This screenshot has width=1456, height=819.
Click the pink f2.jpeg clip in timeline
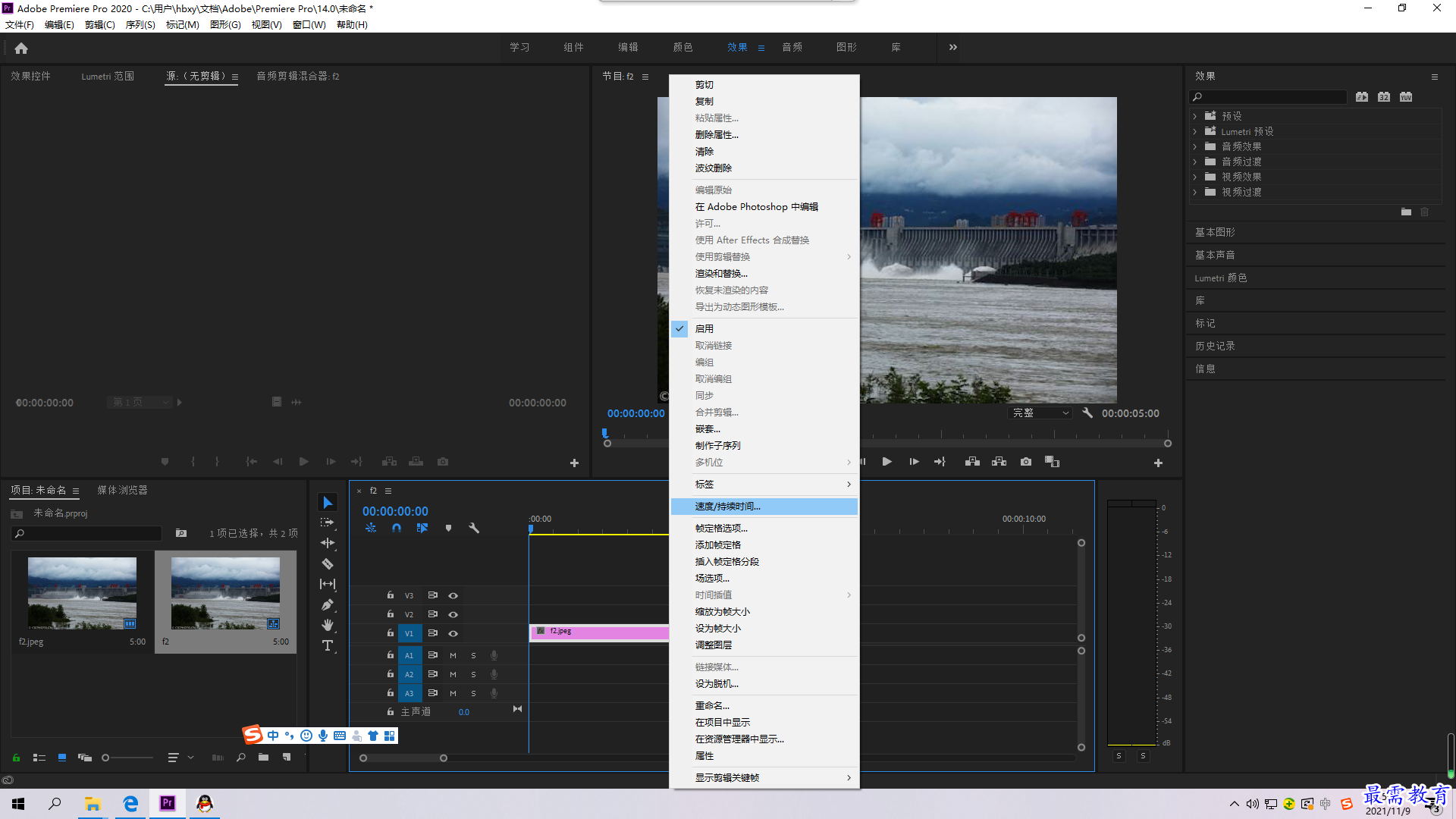coord(599,632)
